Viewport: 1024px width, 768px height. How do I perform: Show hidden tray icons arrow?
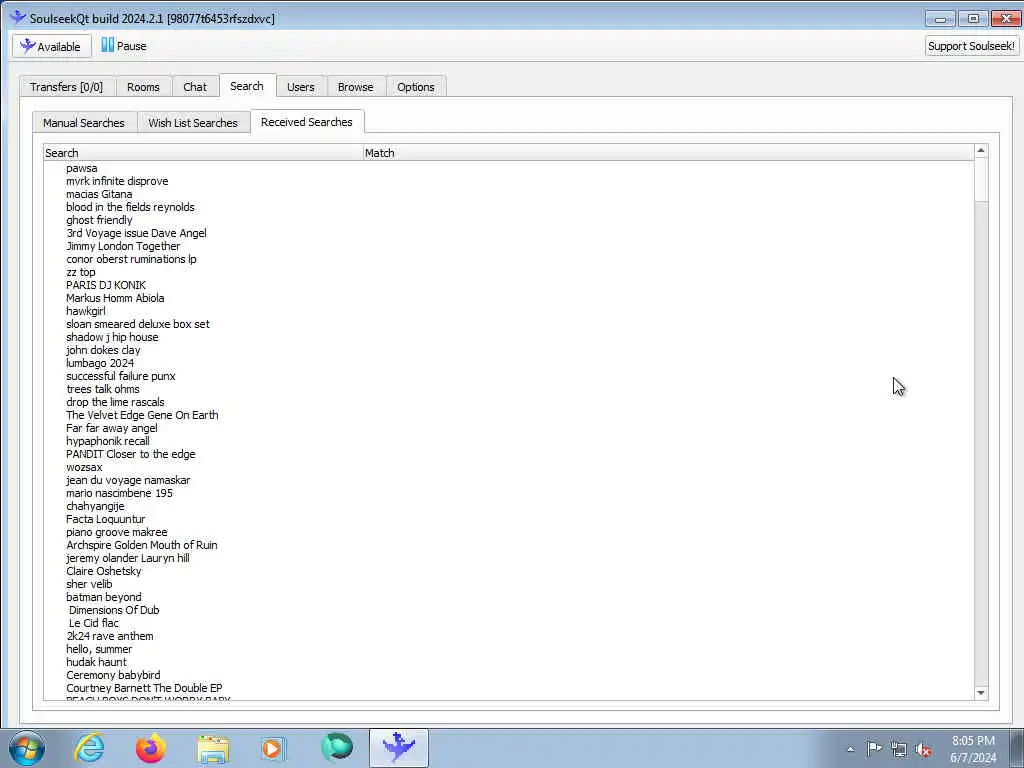[850, 749]
